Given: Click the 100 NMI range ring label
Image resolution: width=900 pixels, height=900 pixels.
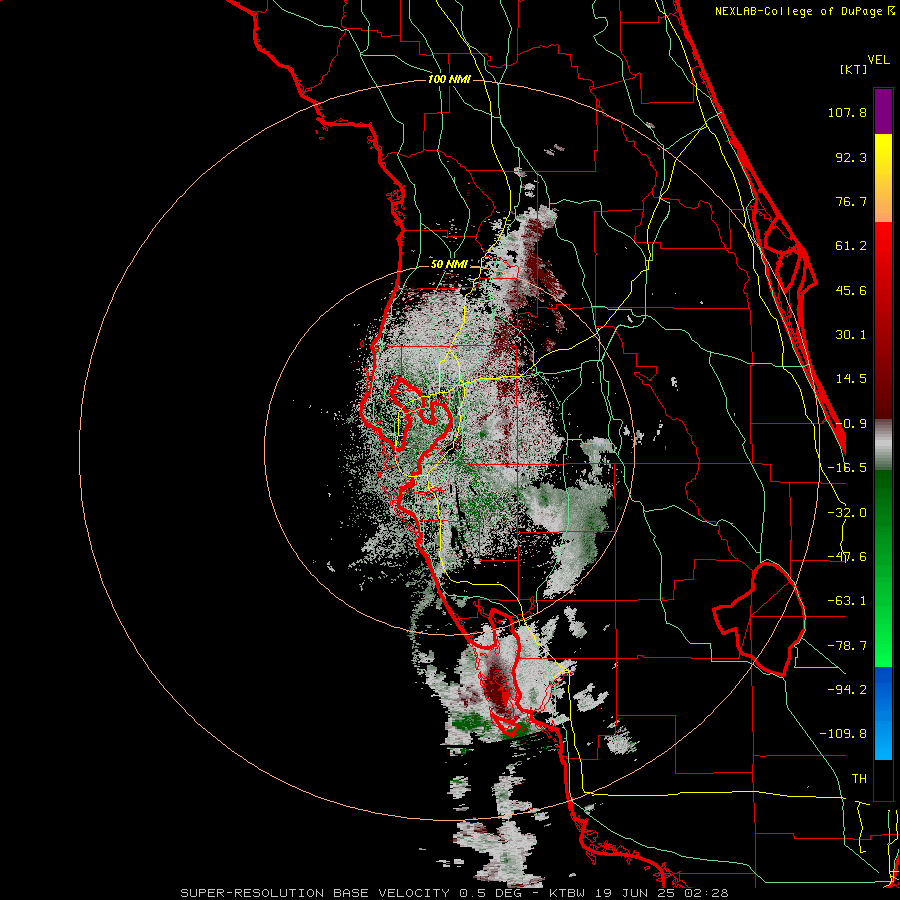Looking at the screenshot, I should tap(449, 79).
